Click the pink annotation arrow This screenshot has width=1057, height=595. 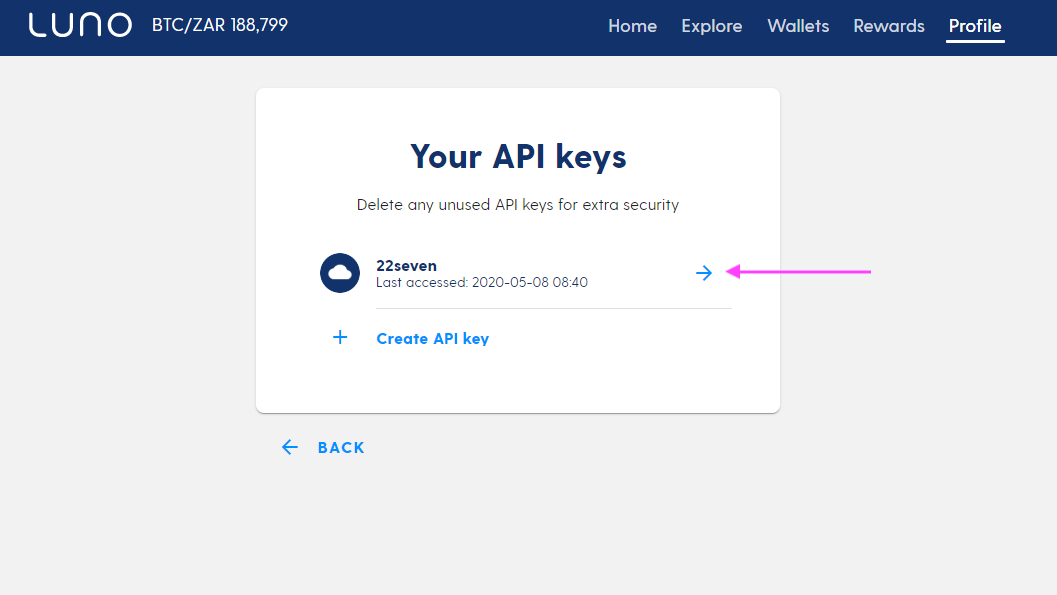(798, 272)
